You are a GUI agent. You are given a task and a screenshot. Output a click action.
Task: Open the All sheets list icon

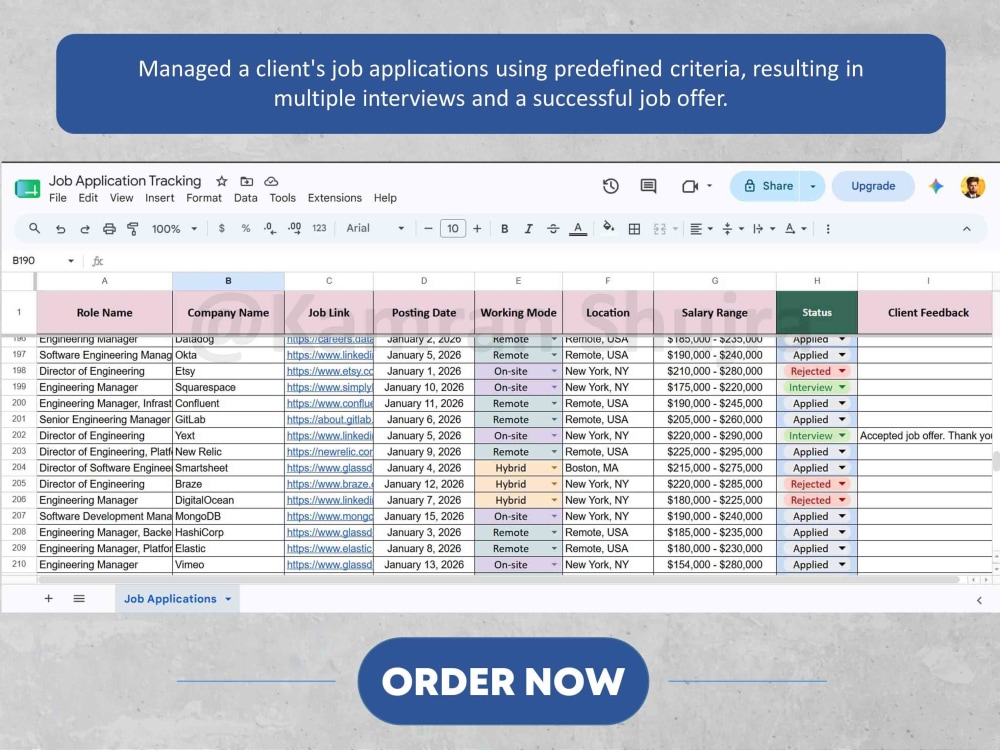(x=79, y=598)
